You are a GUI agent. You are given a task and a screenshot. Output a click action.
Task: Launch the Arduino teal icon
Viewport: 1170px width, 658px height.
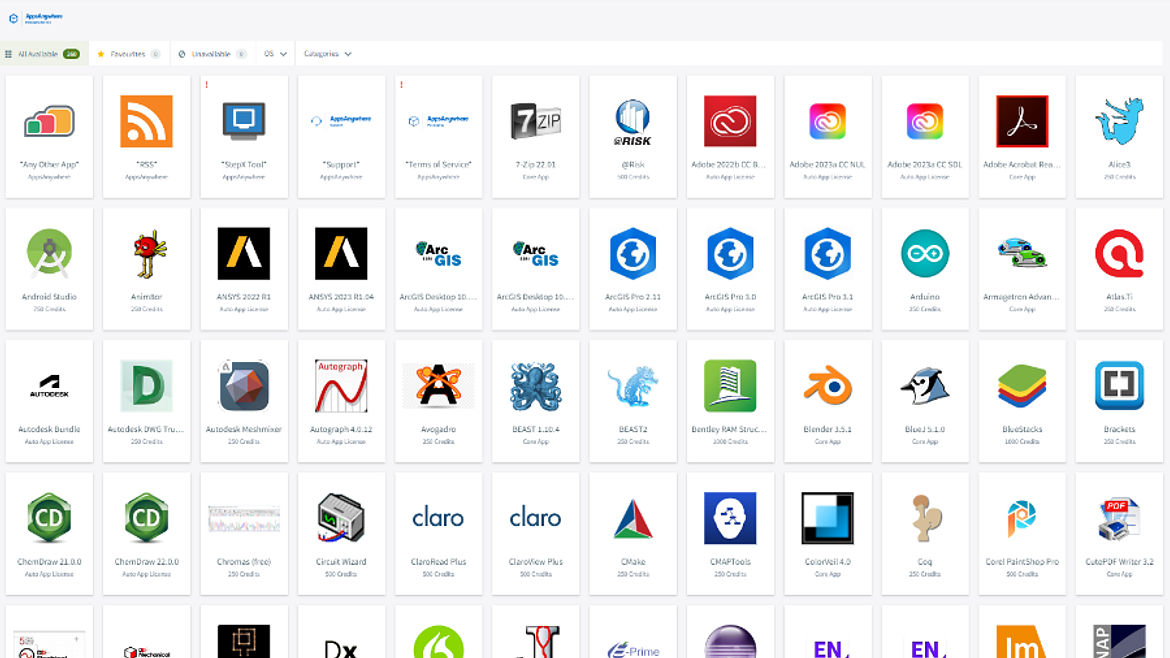[925, 254]
